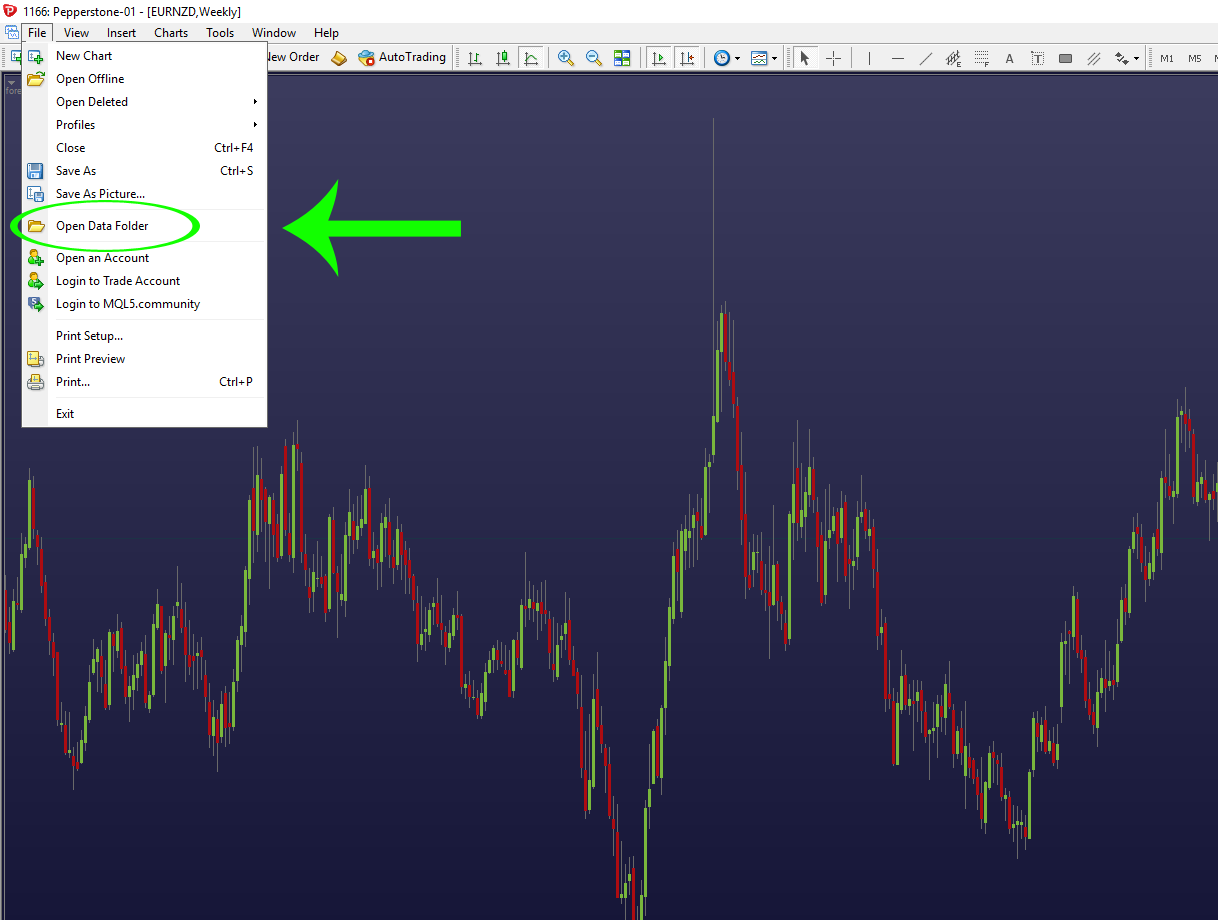Open the Help menu
The width and height of the screenshot is (1218, 920).
coord(326,33)
